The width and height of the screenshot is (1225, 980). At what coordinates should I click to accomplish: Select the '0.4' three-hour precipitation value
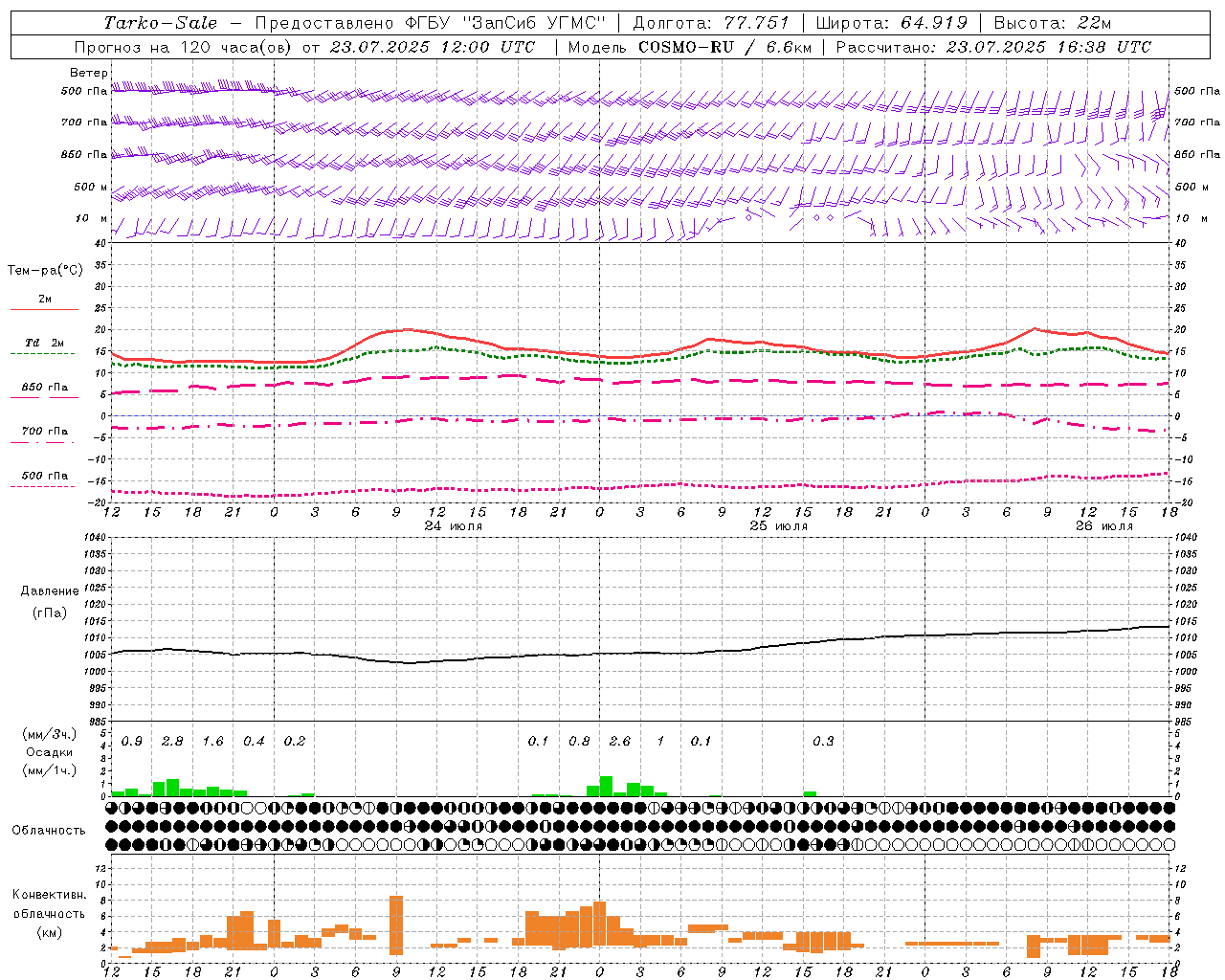[254, 742]
